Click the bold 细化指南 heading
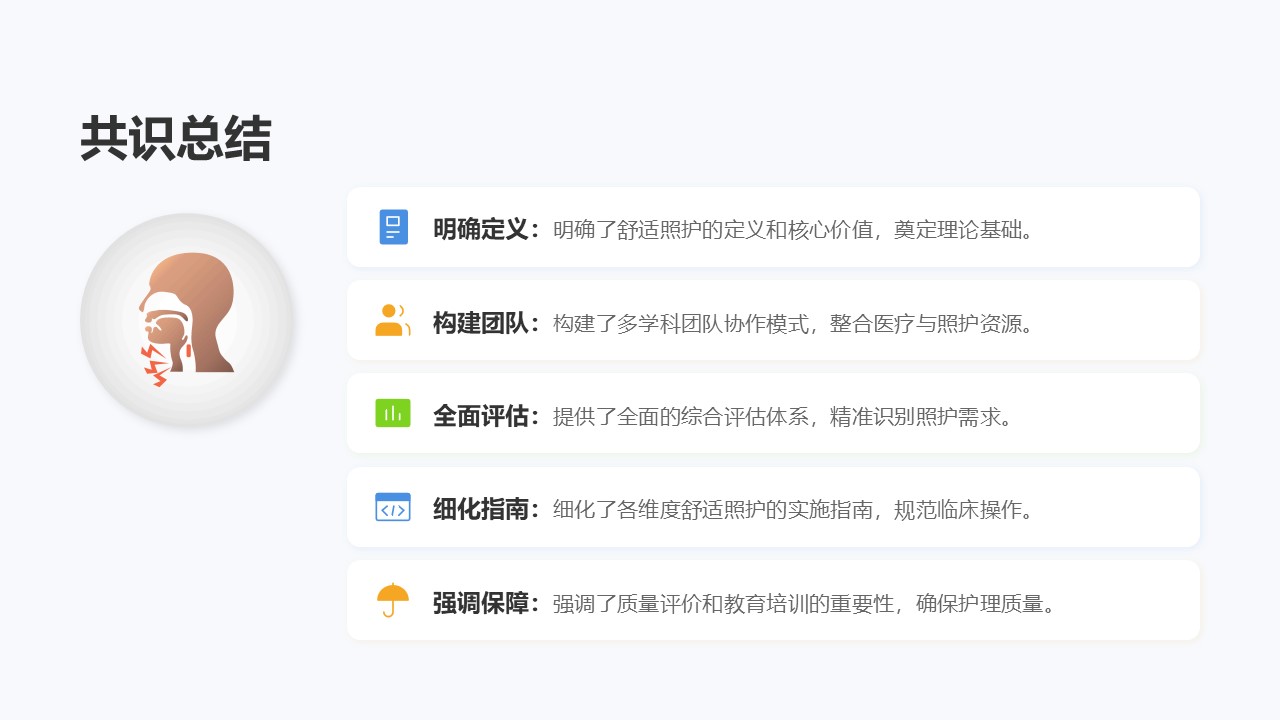The height and width of the screenshot is (720, 1280). click(x=480, y=509)
